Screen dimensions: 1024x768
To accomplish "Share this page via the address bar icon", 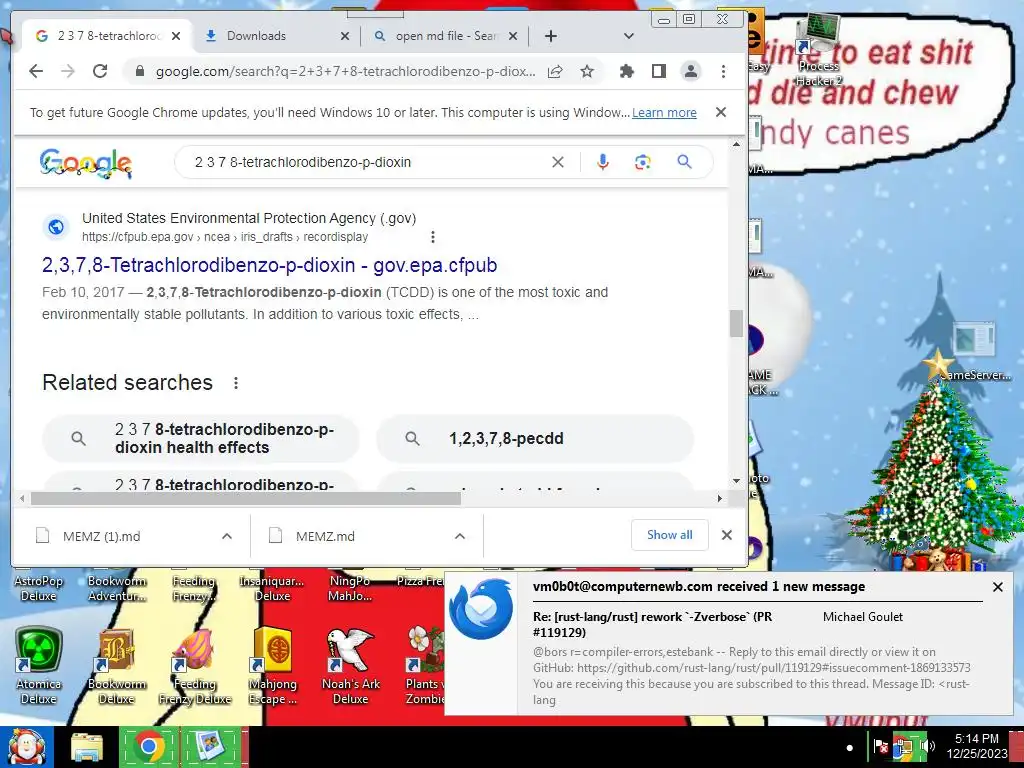I will [x=555, y=71].
